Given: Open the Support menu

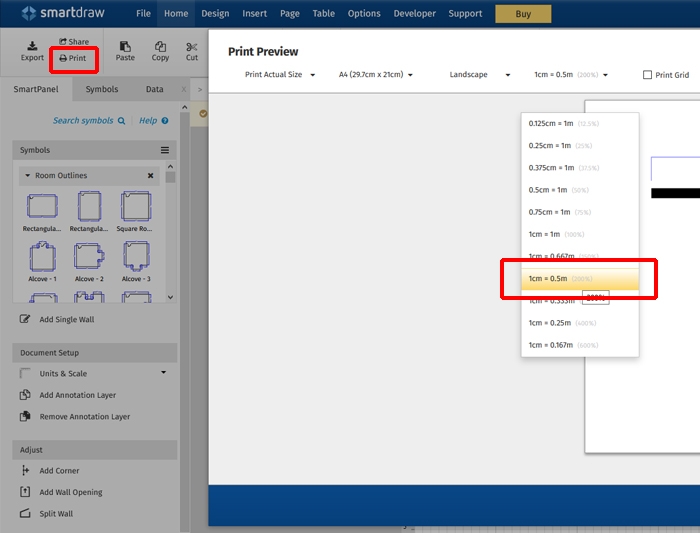Looking at the screenshot, I should click(x=465, y=13).
